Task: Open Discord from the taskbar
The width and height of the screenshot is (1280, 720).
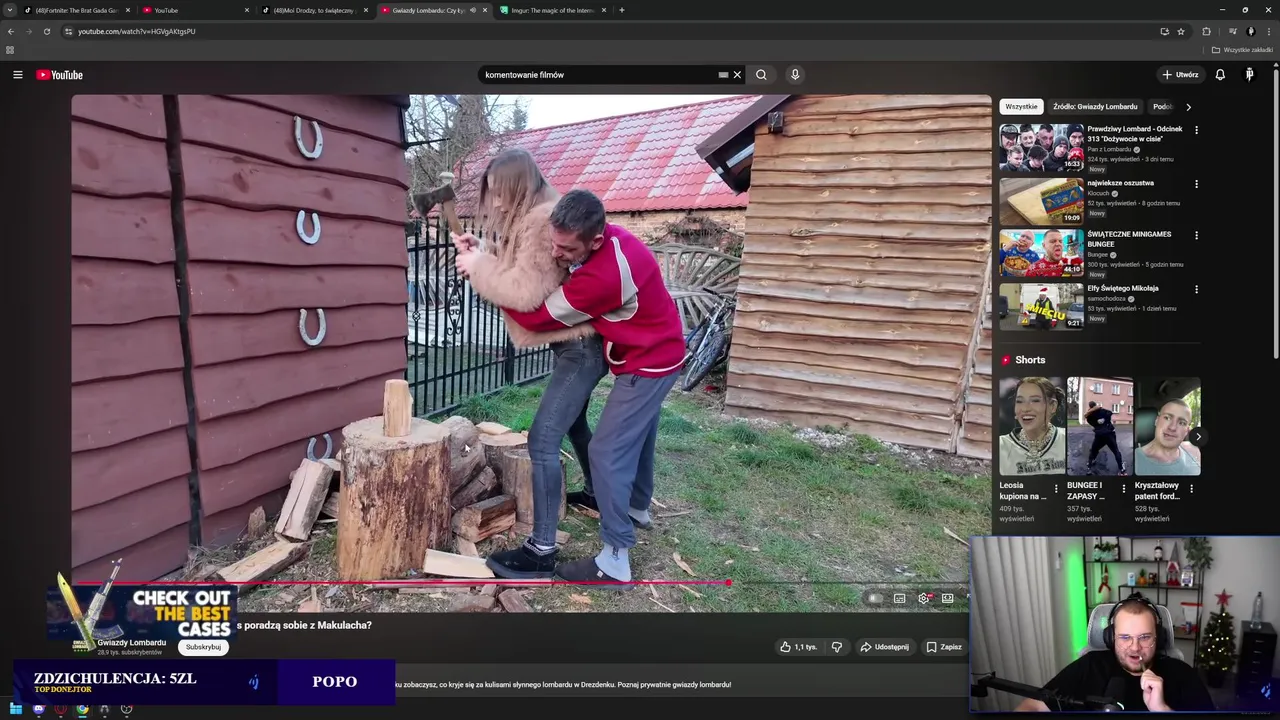Action: click(38, 709)
